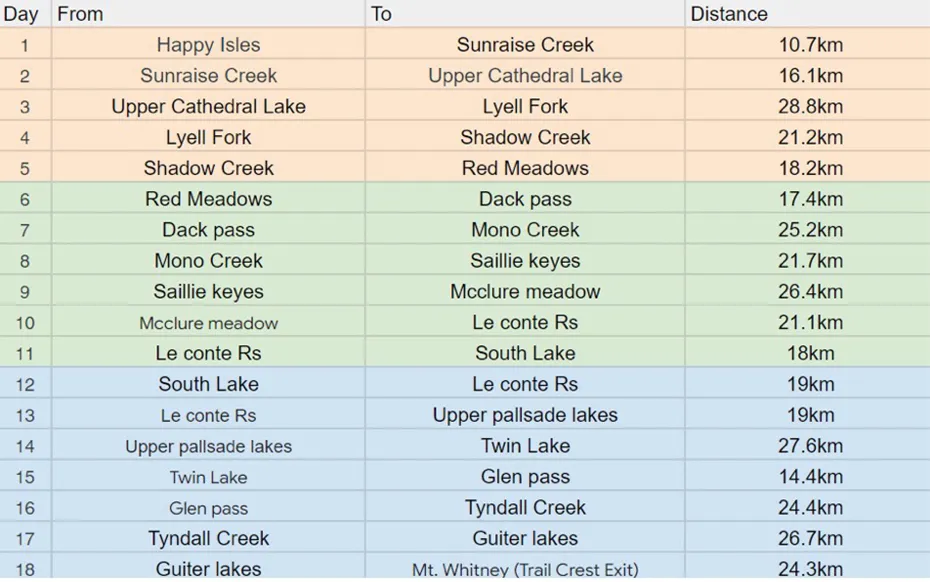The width and height of the screenshot is (930, 582).
Task: Click Upper pallsade lakes in To column
Action: [525, 415]
